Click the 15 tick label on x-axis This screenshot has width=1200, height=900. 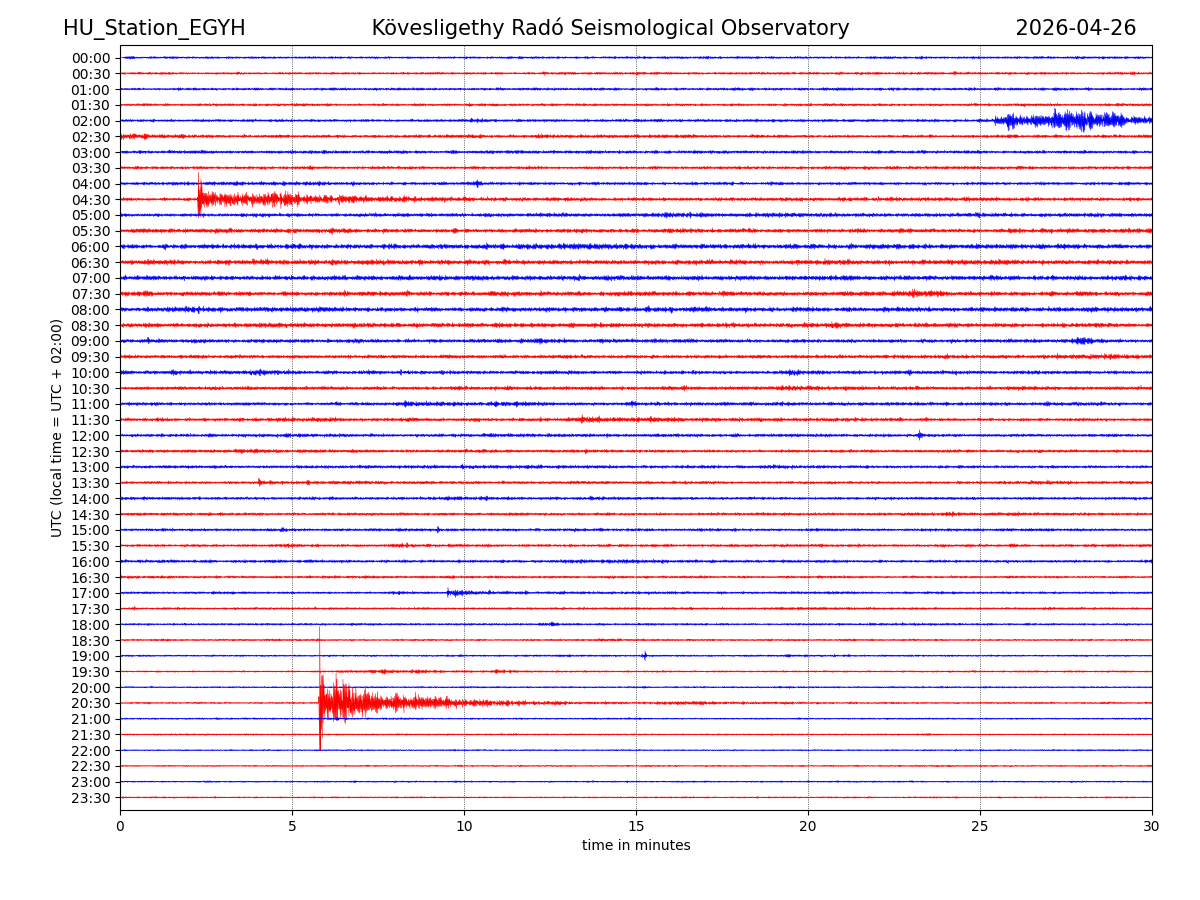pyautogui.click(x=636, y=826)
